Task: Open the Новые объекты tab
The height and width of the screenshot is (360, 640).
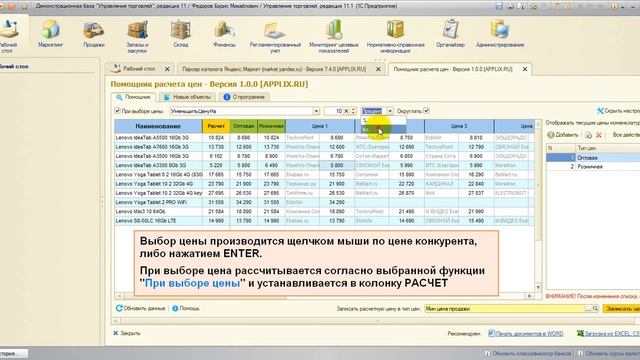Action: (187, 97)
